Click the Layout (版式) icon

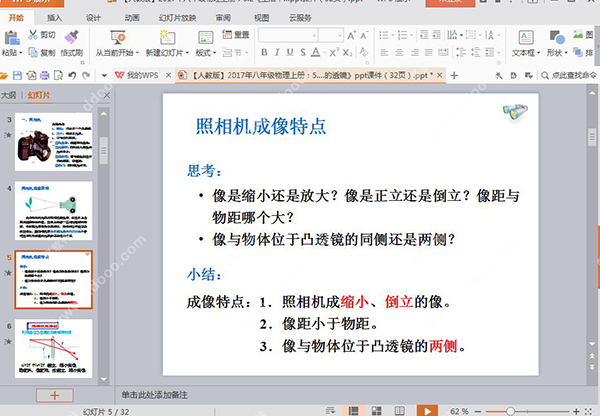tap(205, 38)
